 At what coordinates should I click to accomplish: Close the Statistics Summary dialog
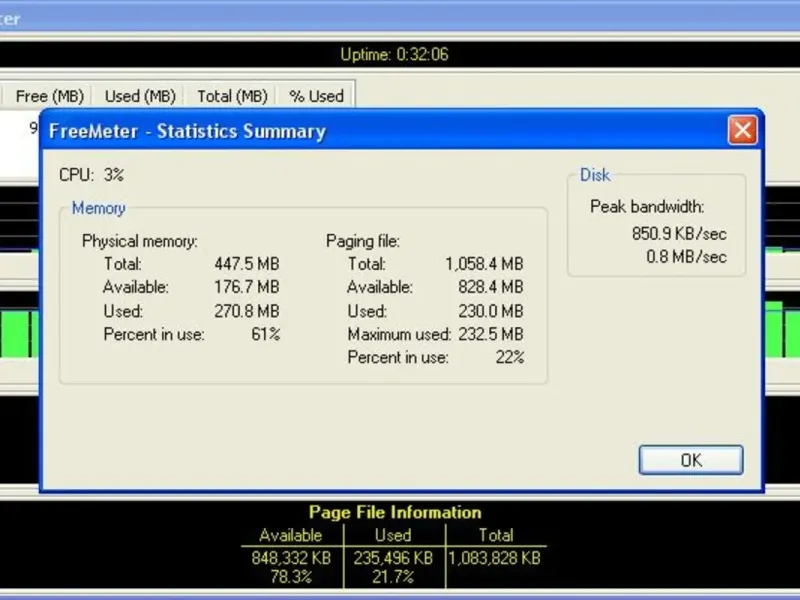click(742, 130)
